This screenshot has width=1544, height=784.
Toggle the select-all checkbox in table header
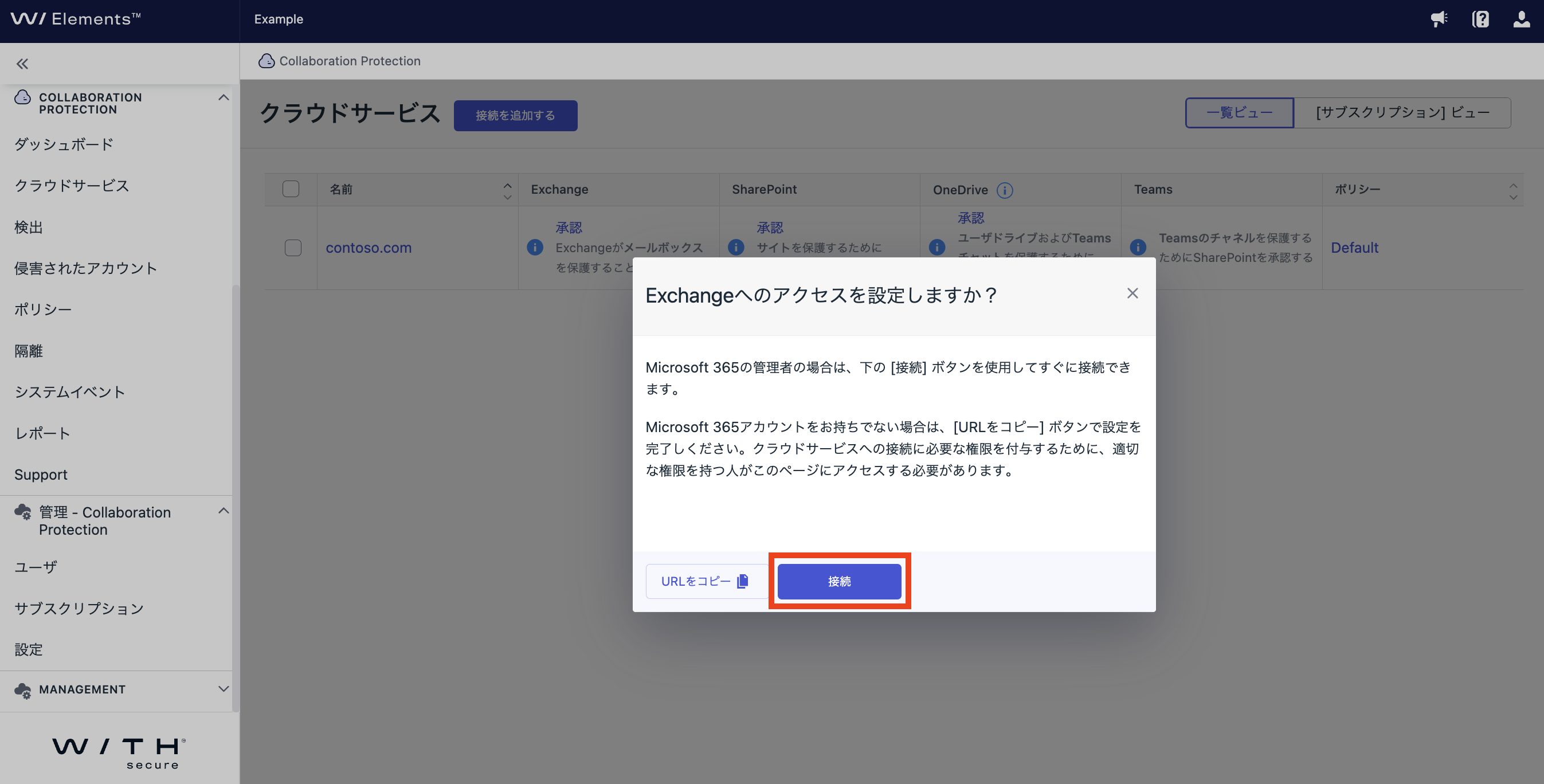[291, 189]
